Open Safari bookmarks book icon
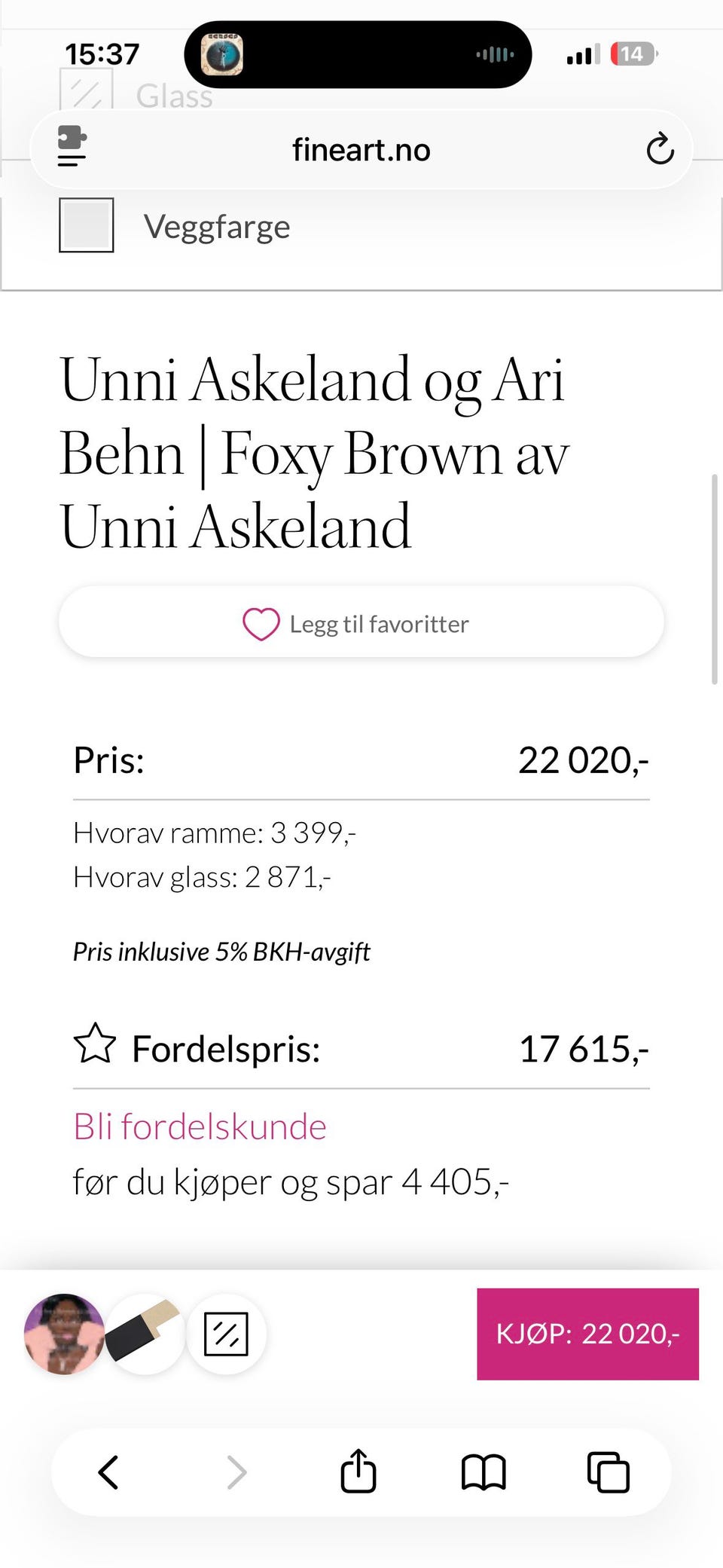Viewport: 723px width, 1568px height. tap(484, 1472)
